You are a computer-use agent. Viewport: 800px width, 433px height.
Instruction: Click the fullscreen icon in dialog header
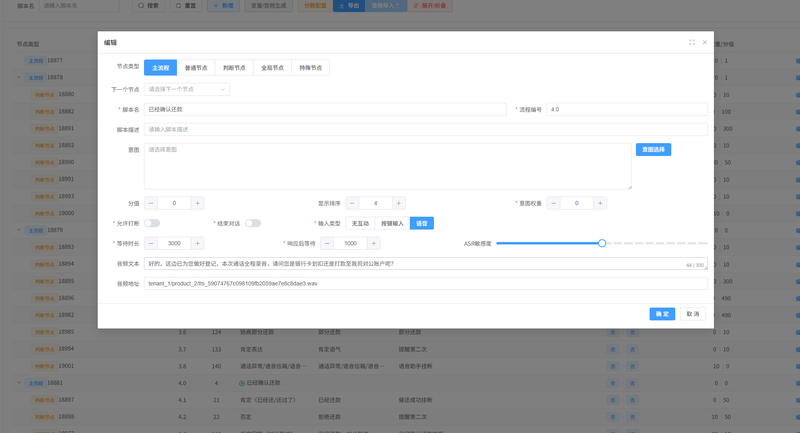click(x=692, y=43)
